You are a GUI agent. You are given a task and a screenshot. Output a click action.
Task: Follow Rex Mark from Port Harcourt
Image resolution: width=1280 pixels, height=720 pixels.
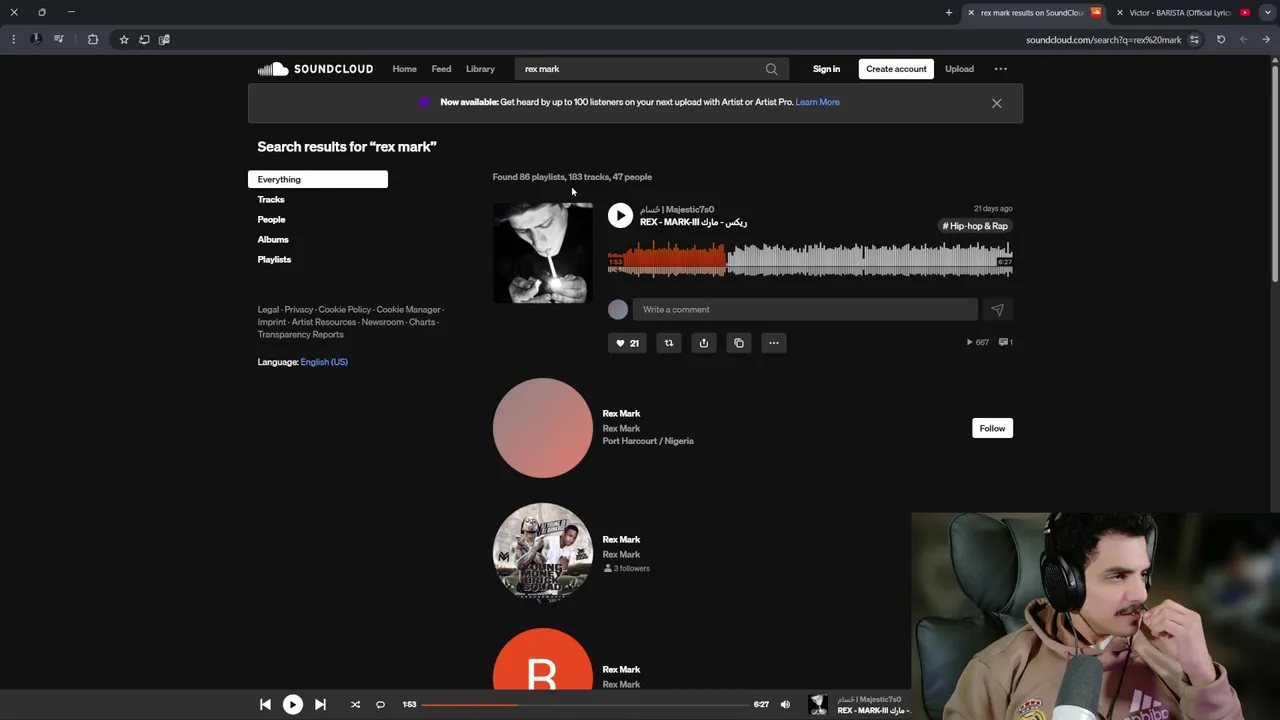tap(992, 428)
